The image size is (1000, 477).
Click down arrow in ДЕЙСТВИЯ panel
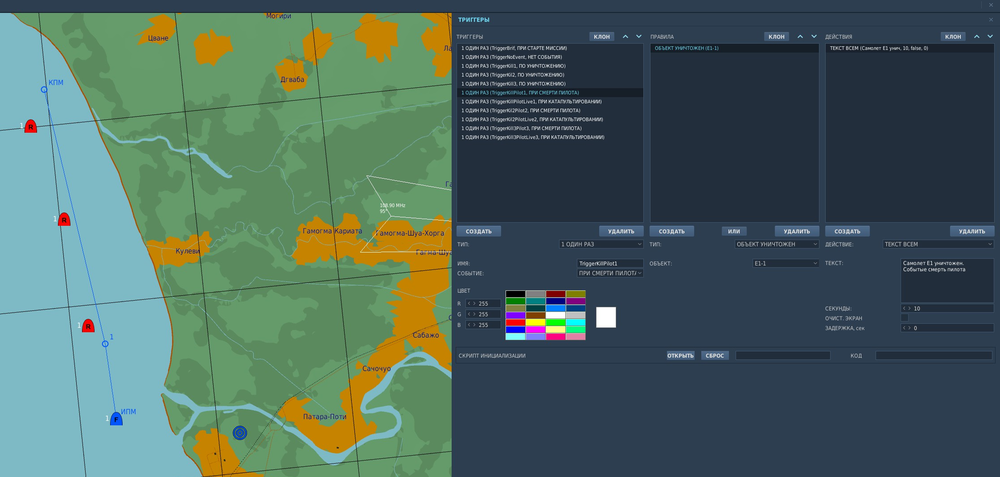(989, 36)
